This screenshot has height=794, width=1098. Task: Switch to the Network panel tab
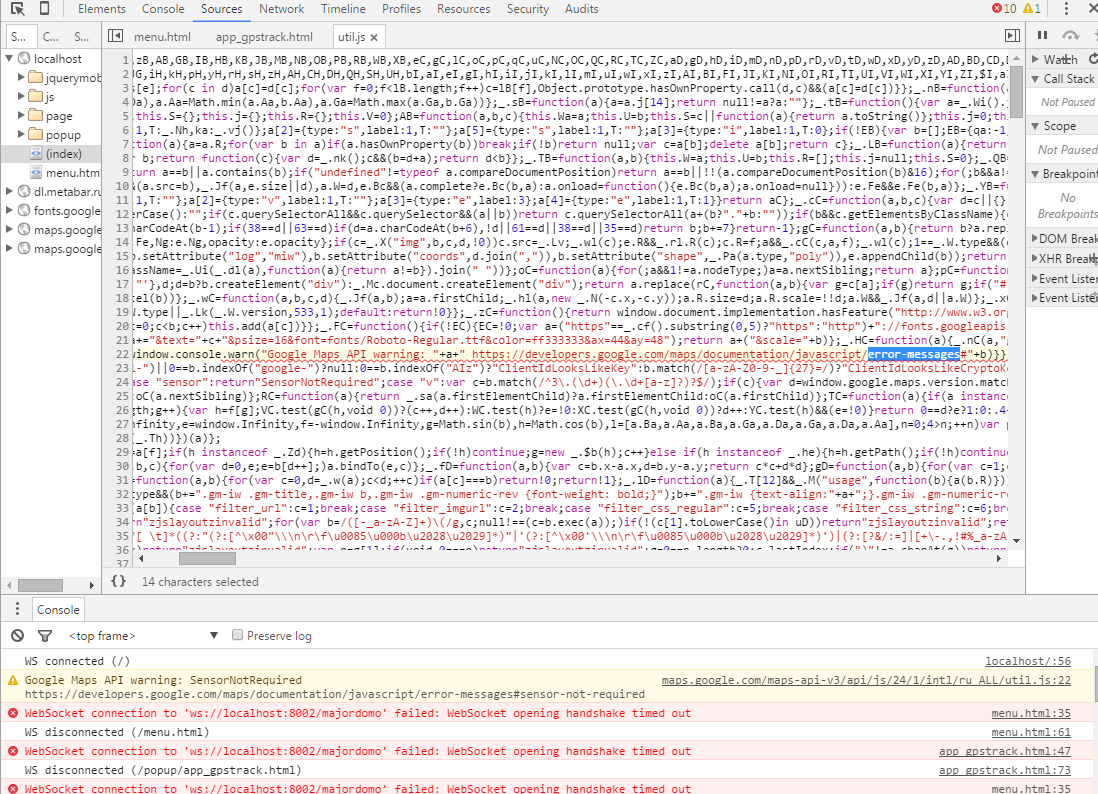coord(281,9)
